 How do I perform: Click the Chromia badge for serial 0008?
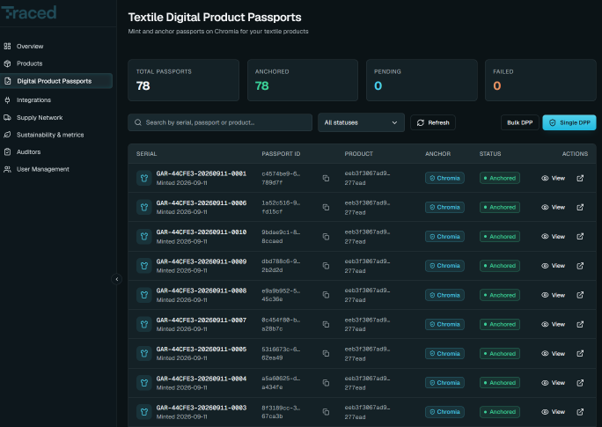pos(445,295)
